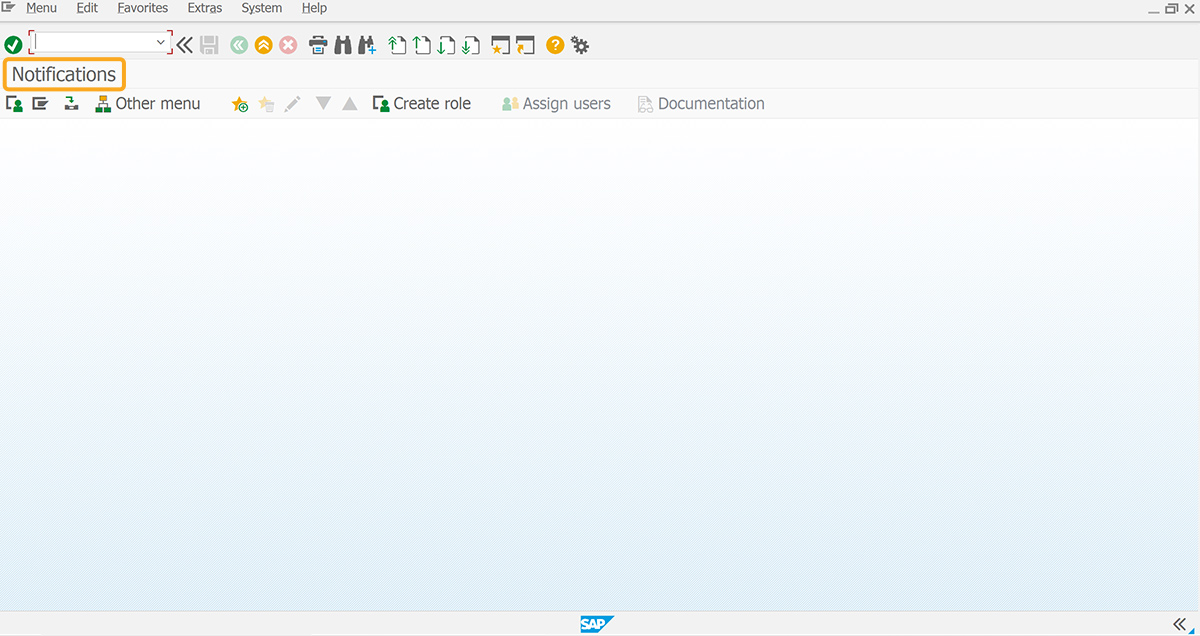Viewport: 1200px width, 636px height.
Task: Open the Menu menu
Action: coord(41,8)
